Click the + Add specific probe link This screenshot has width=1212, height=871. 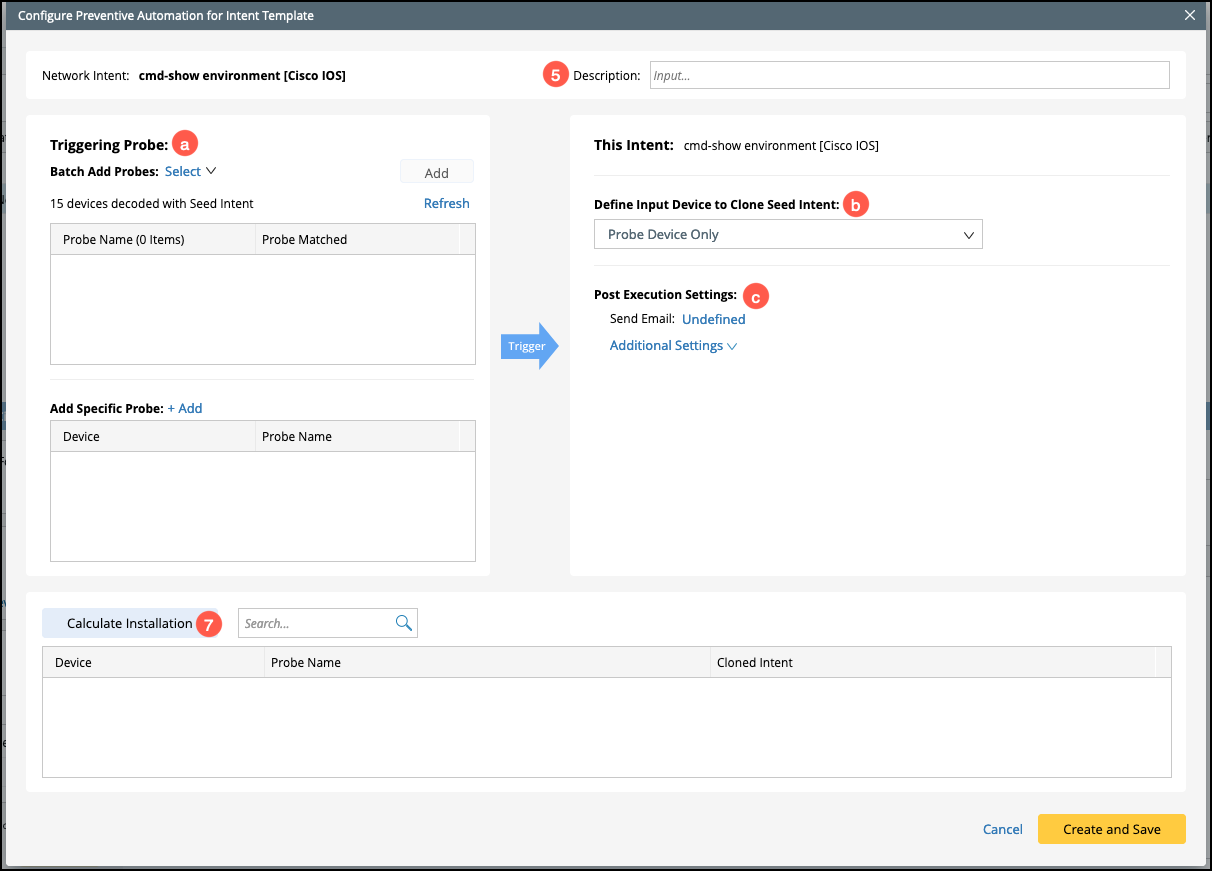(185, 408)
